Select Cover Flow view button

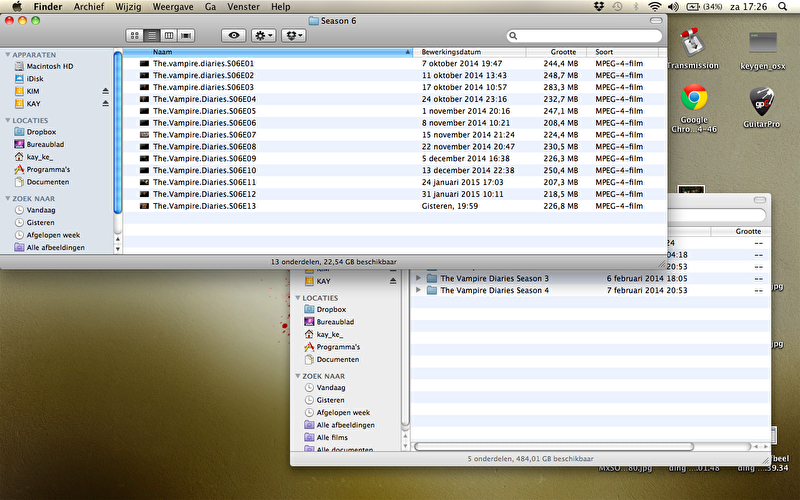(x=186, y=35)
